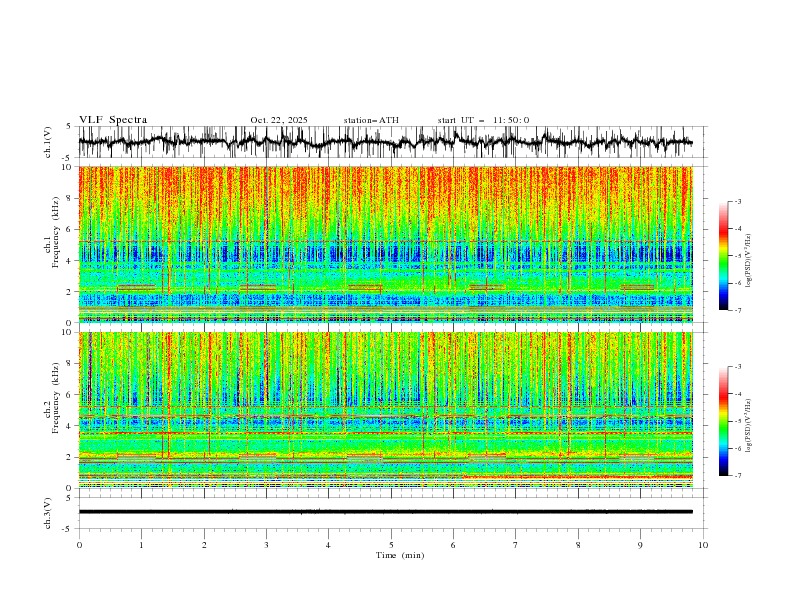Click inside the ch.1 spectrogram plot
The width and height of the screenshot is (792, 612).
coord(385,244)
